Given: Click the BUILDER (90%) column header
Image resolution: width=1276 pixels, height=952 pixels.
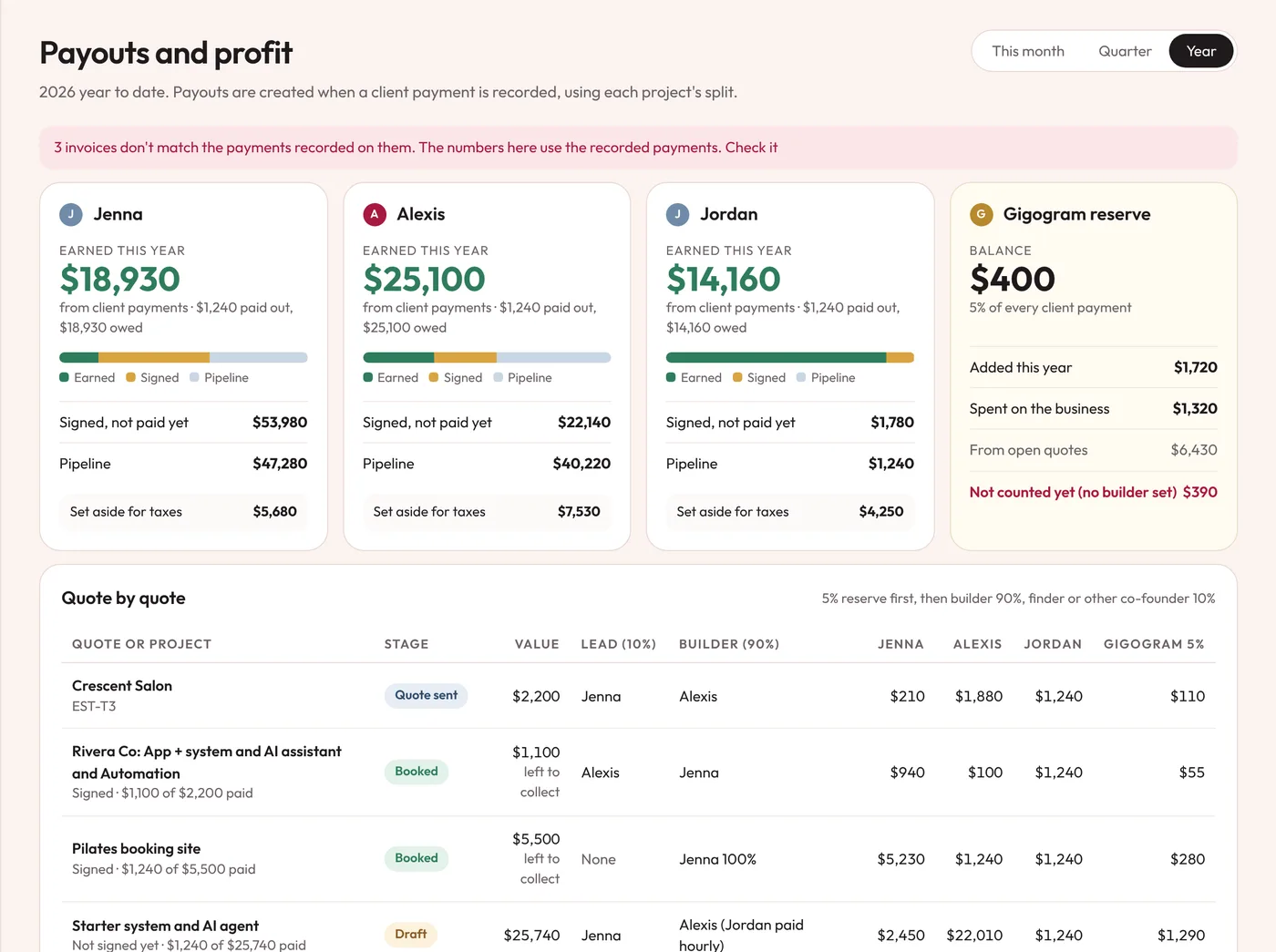Looking at the screenshot, I should (x=729, y=644).
